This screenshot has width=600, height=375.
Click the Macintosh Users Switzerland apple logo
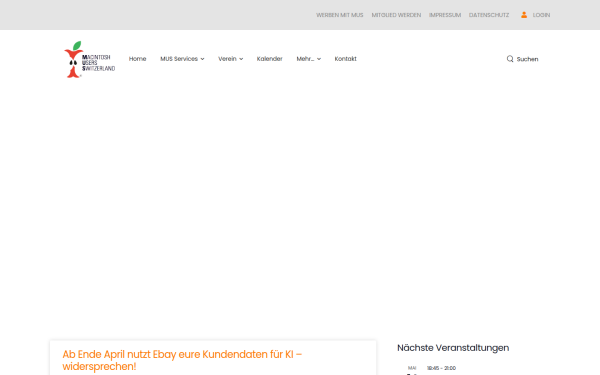tap(90, 59)
